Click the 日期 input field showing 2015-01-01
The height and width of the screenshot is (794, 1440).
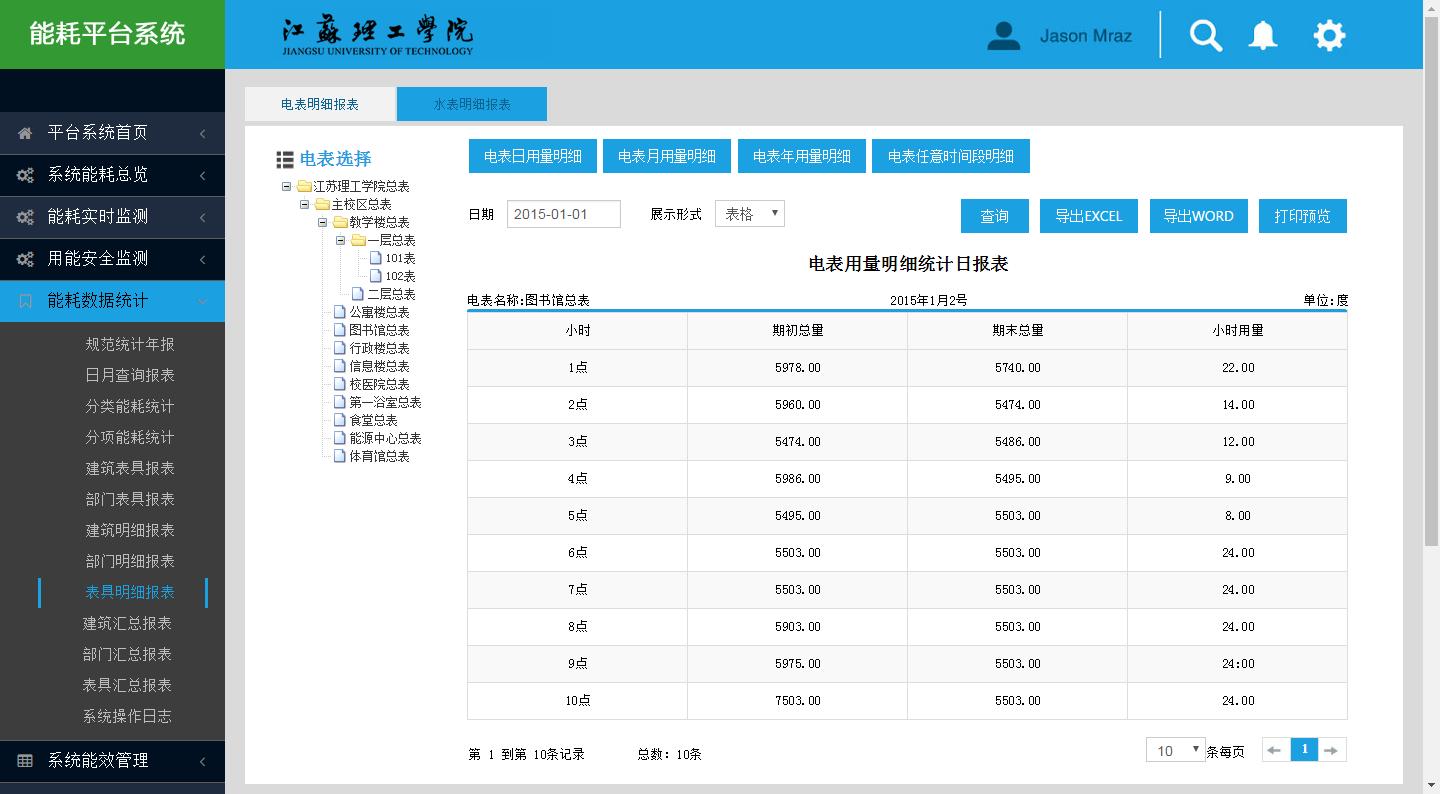click(x=564, y=214)
